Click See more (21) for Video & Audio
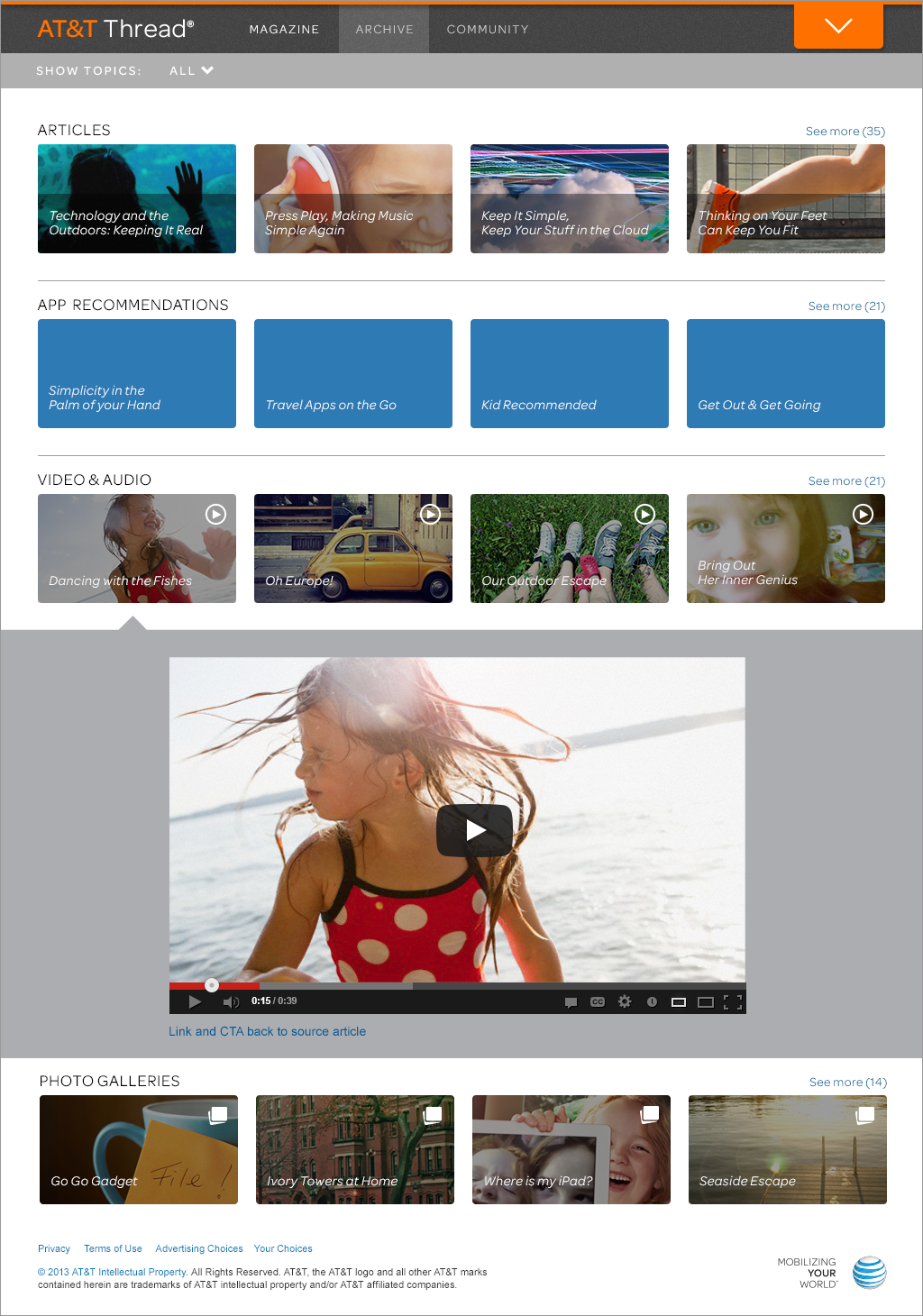The height and width of the screenshot is (1316, 923). (x=846, y=480)
